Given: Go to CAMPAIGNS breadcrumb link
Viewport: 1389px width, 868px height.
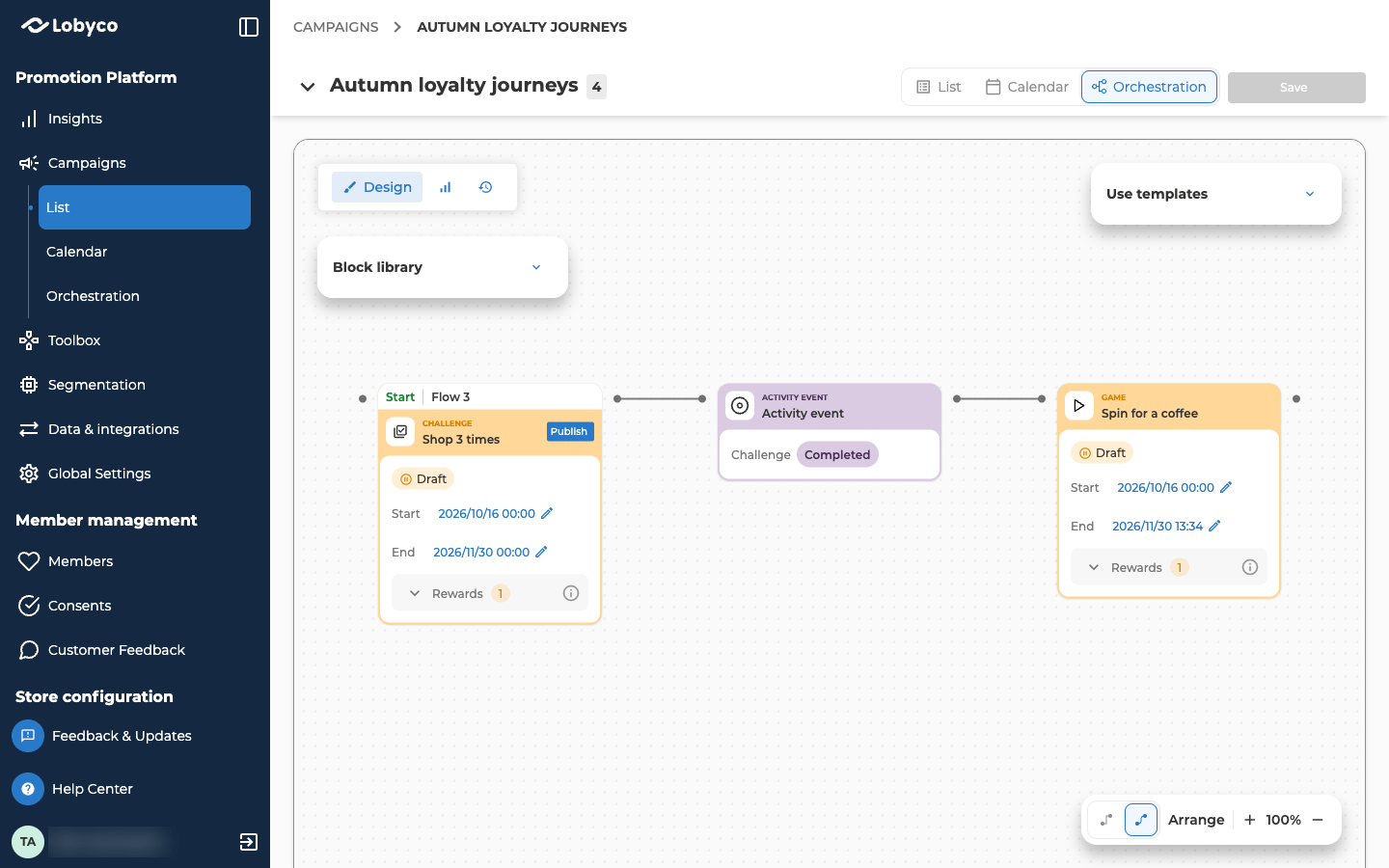Looking at the screenshot, I should click(x=336, y=27).
